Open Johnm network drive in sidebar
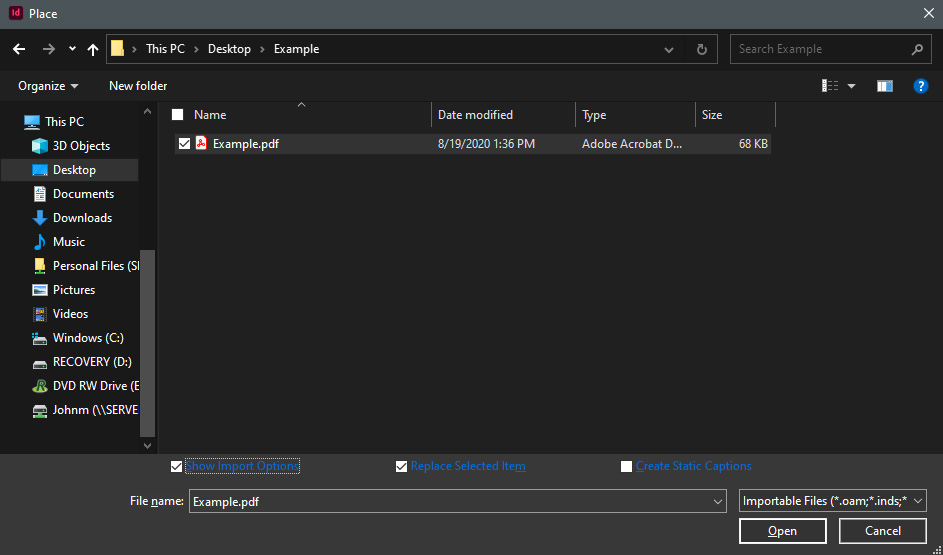 tap(95, 410)
